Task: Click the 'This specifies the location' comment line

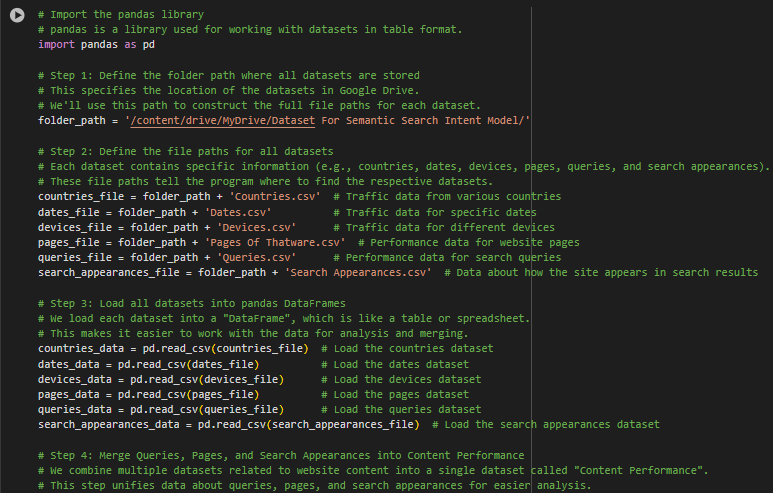Action: [229, 90]
